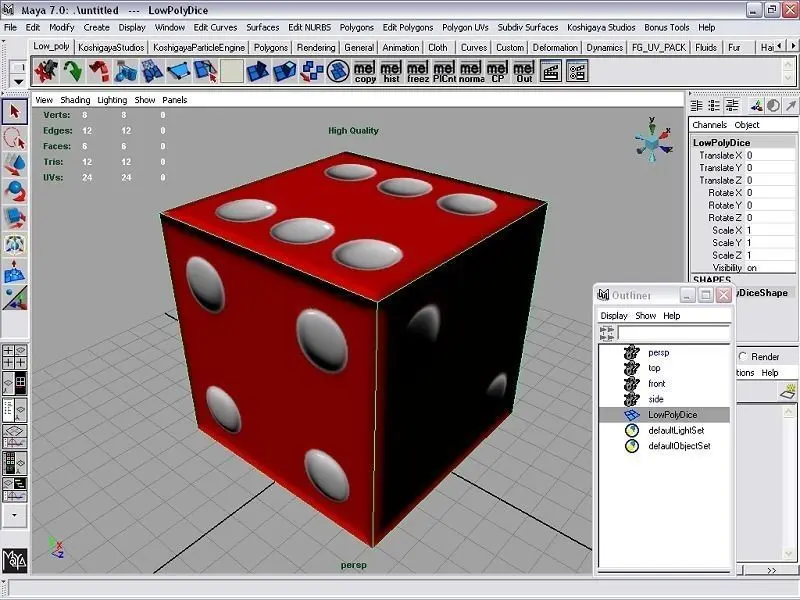Click the Rotate Y value field

(x=770, y=205)
